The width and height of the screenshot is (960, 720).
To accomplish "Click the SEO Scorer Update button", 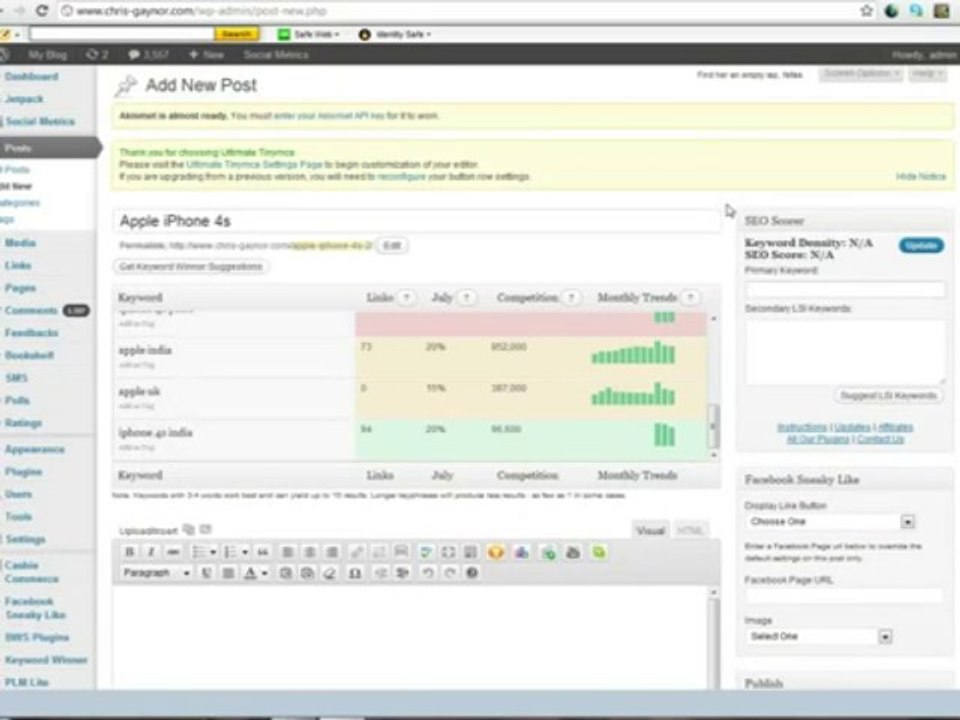I will (921, 246).
